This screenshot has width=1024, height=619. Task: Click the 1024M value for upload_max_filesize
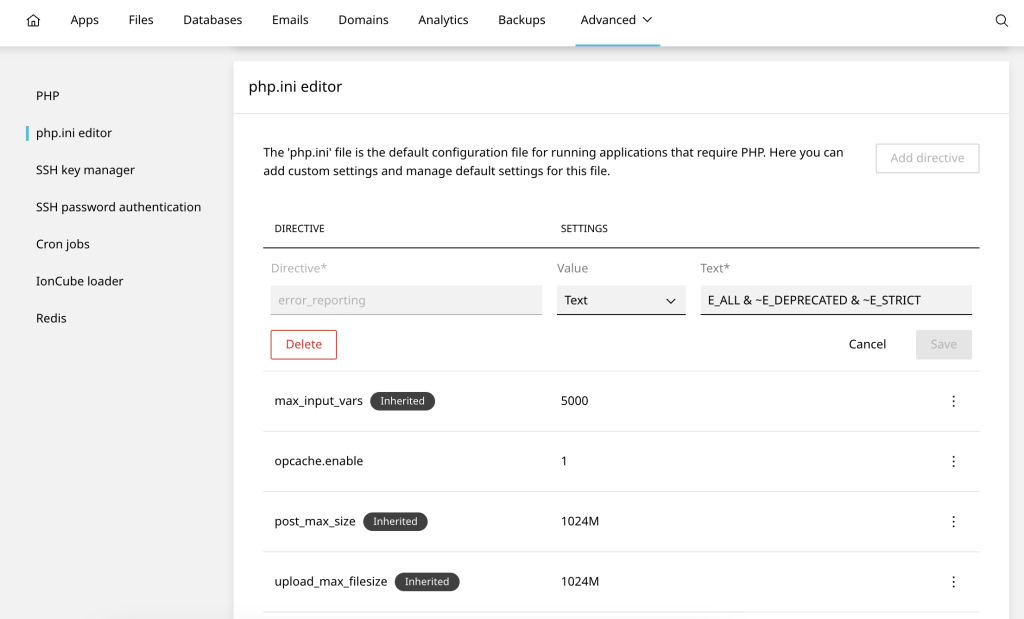pyautogui.click(x=580, y=582)
